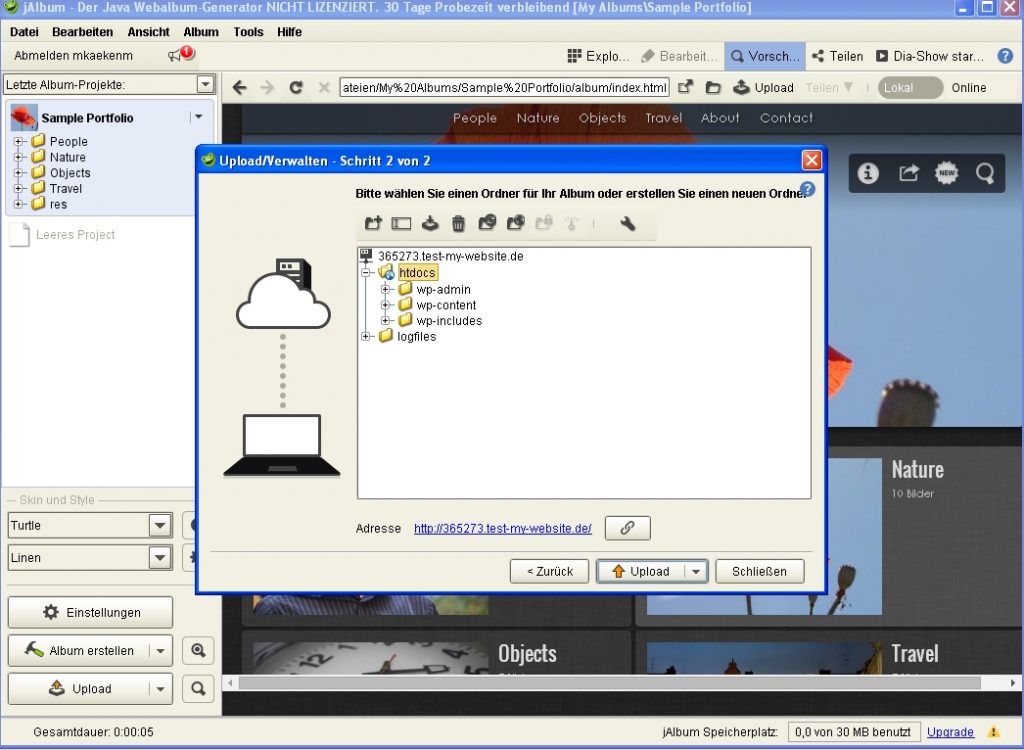This screenshot has height=750, width=1024.
Task: Open the Bearbeiten menu
Action: tap(82, 32)
